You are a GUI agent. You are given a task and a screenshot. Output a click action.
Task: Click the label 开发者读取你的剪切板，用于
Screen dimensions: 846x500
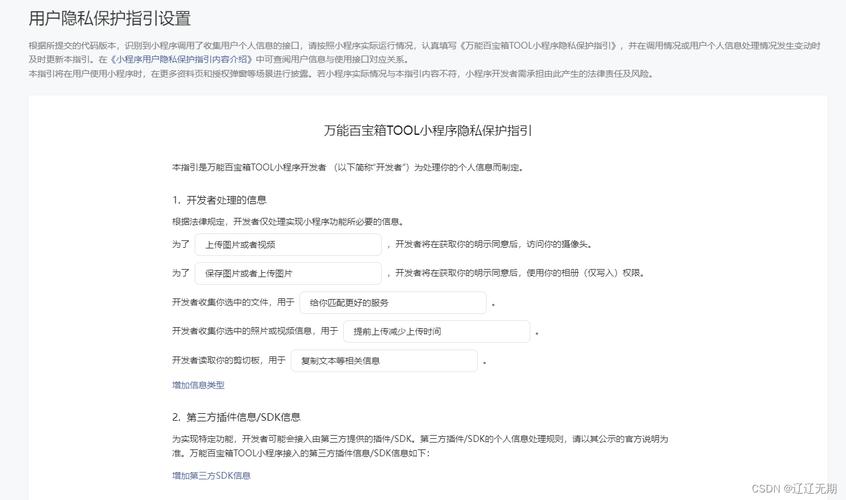(229, 360)
